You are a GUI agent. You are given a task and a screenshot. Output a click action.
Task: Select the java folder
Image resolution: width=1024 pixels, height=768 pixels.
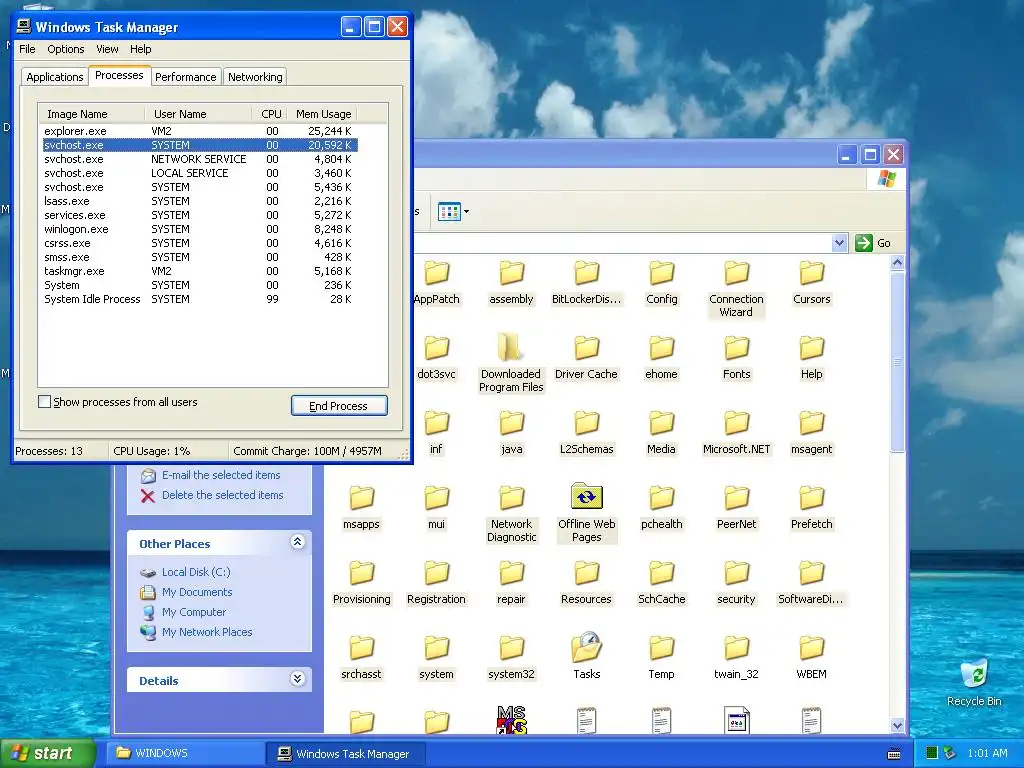click(x=511, y=434)
